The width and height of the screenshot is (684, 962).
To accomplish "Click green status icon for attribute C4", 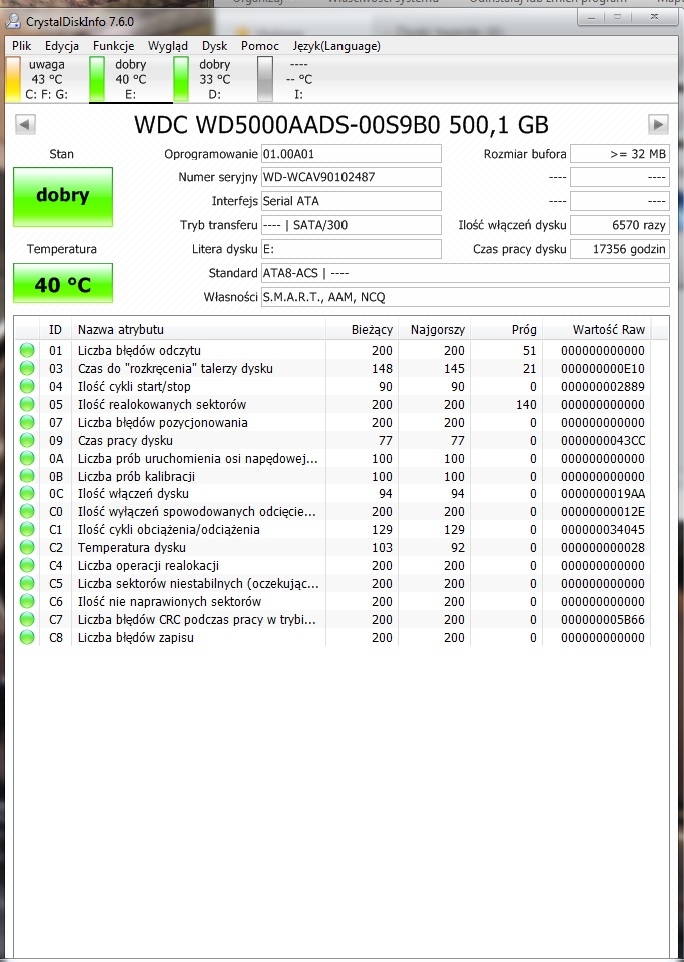I will [x=27, y=565].
